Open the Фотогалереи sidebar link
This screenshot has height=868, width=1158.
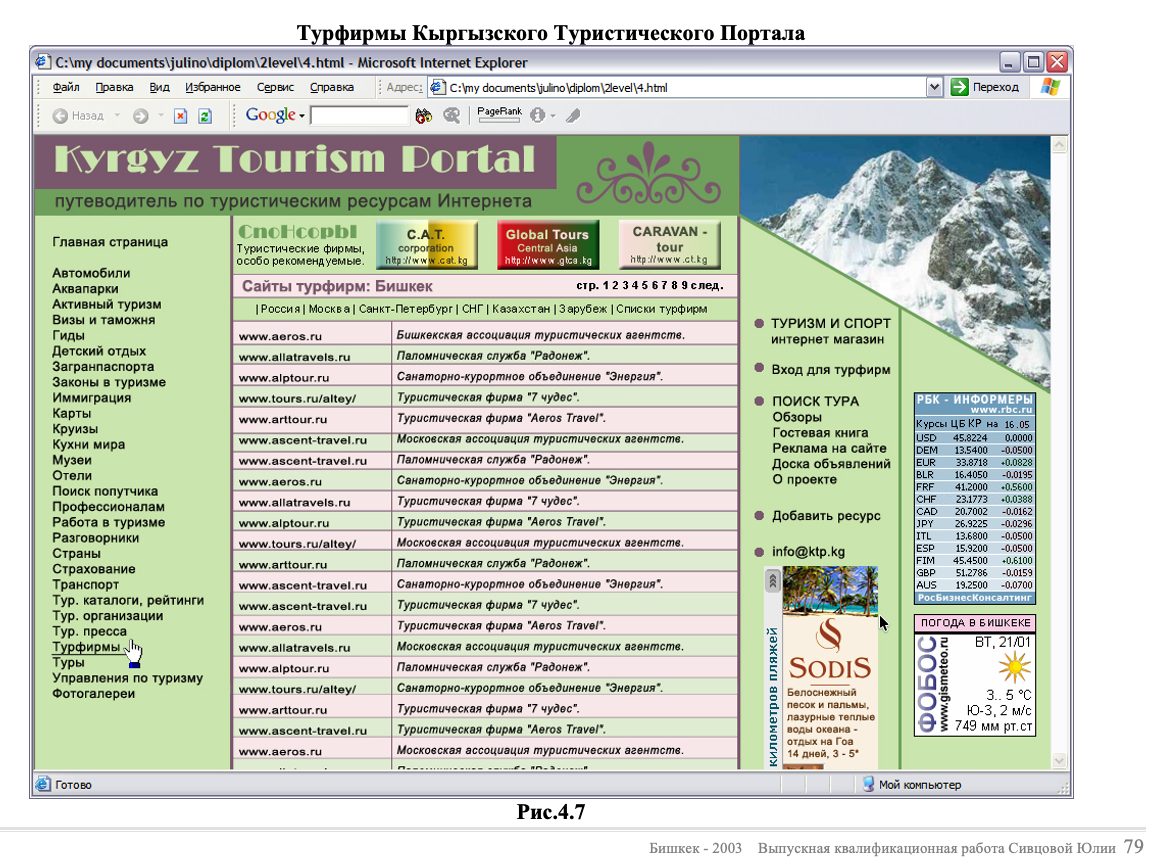pyautogui.click(x=93, y=694)
